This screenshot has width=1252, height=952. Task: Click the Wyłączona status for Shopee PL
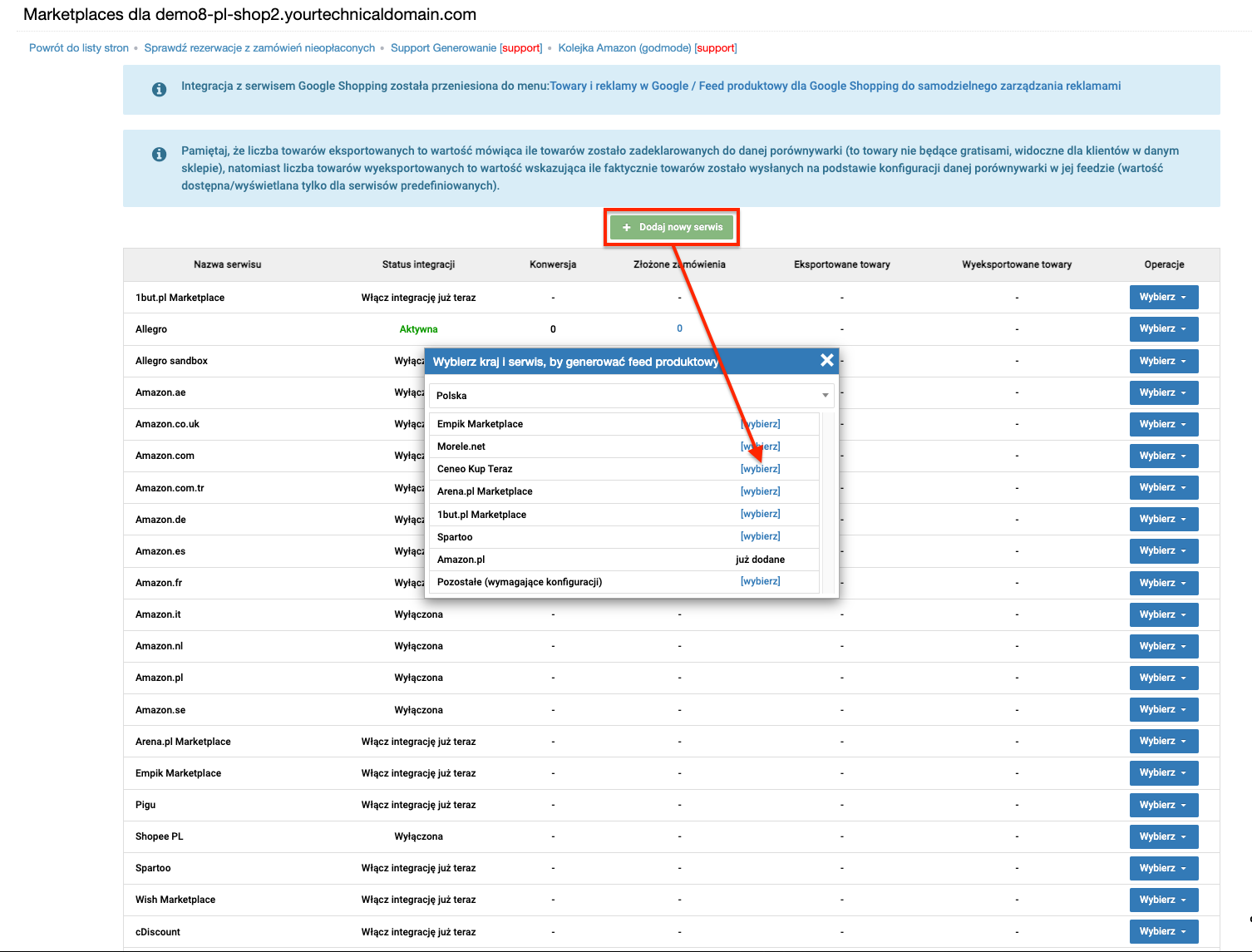[x=418, y=836]
